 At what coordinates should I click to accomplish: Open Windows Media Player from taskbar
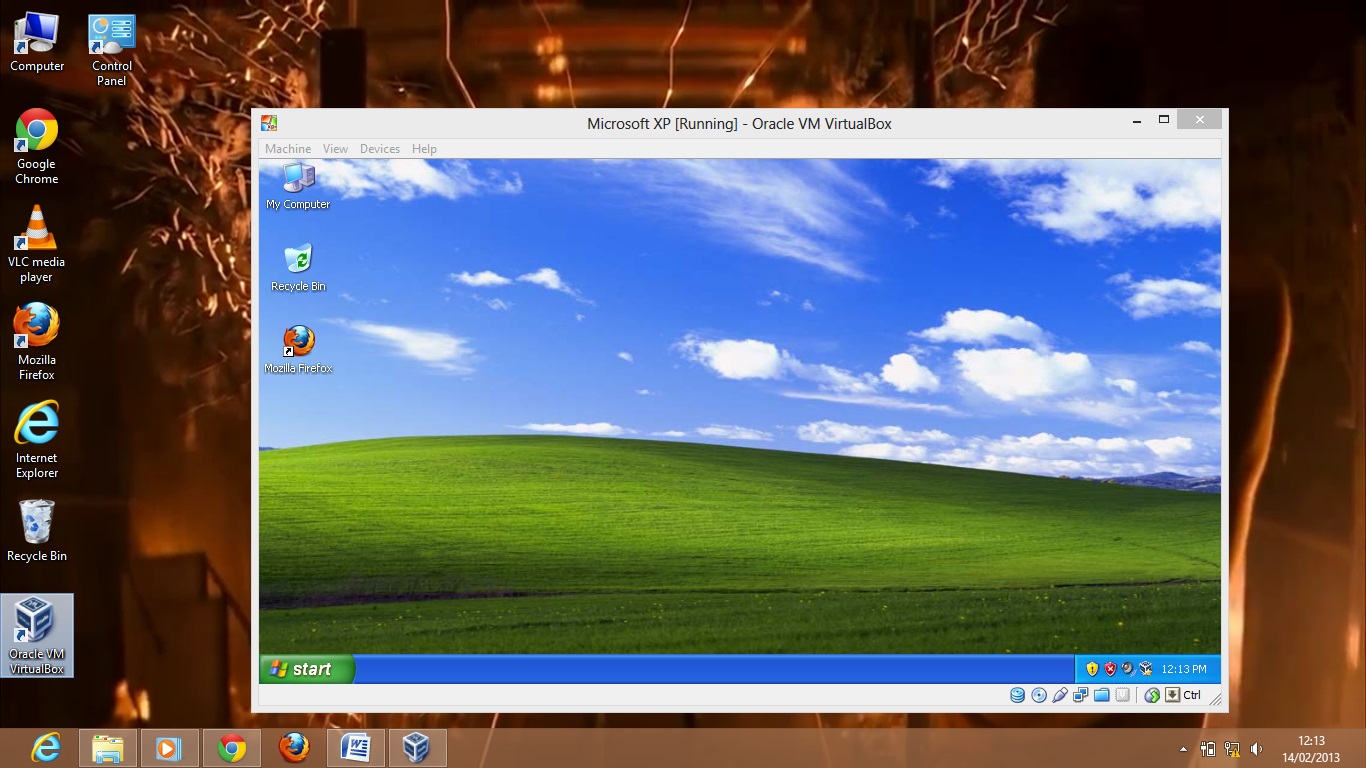170,748
